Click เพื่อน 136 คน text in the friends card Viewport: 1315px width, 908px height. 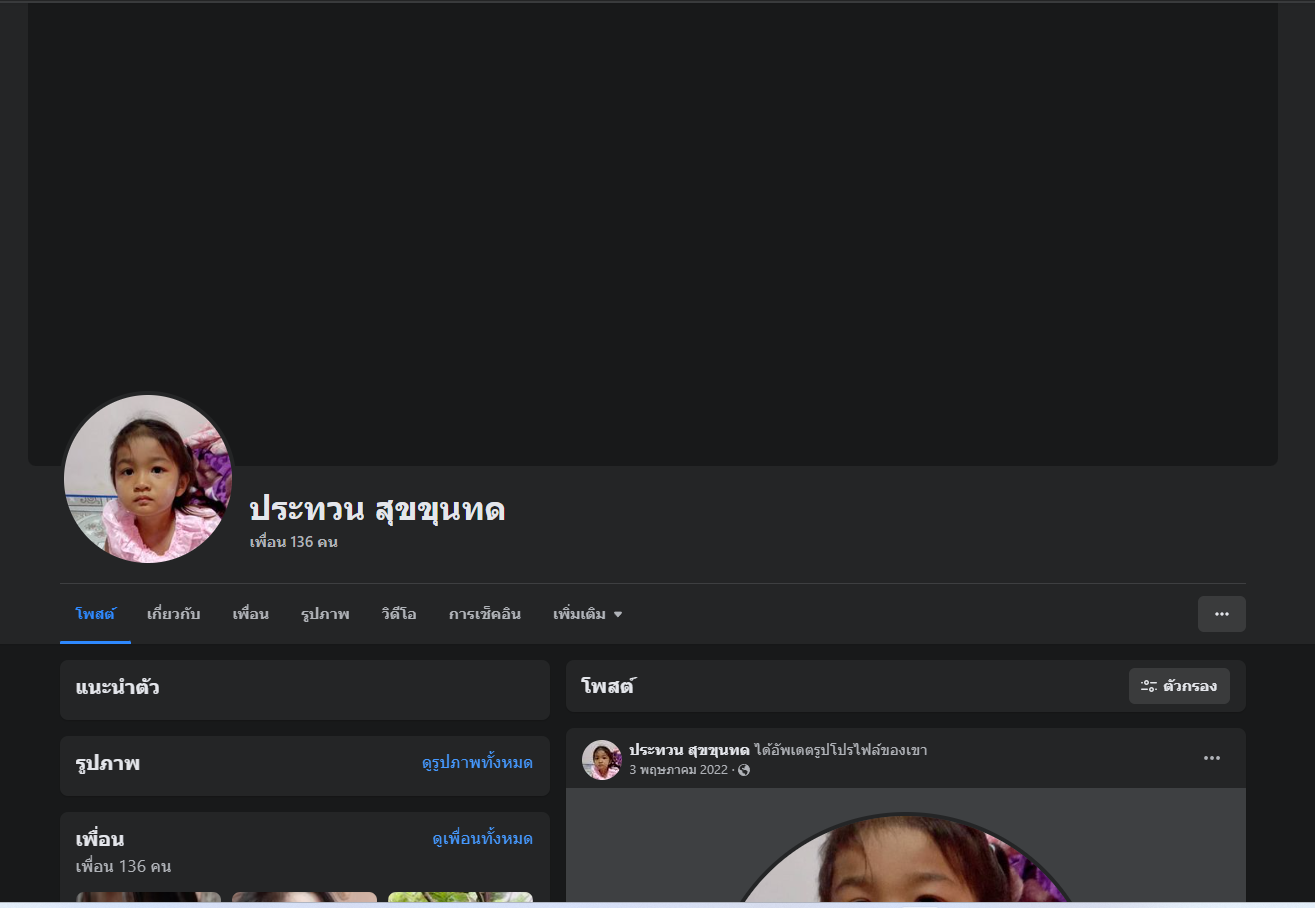click(x=123, y=866)
